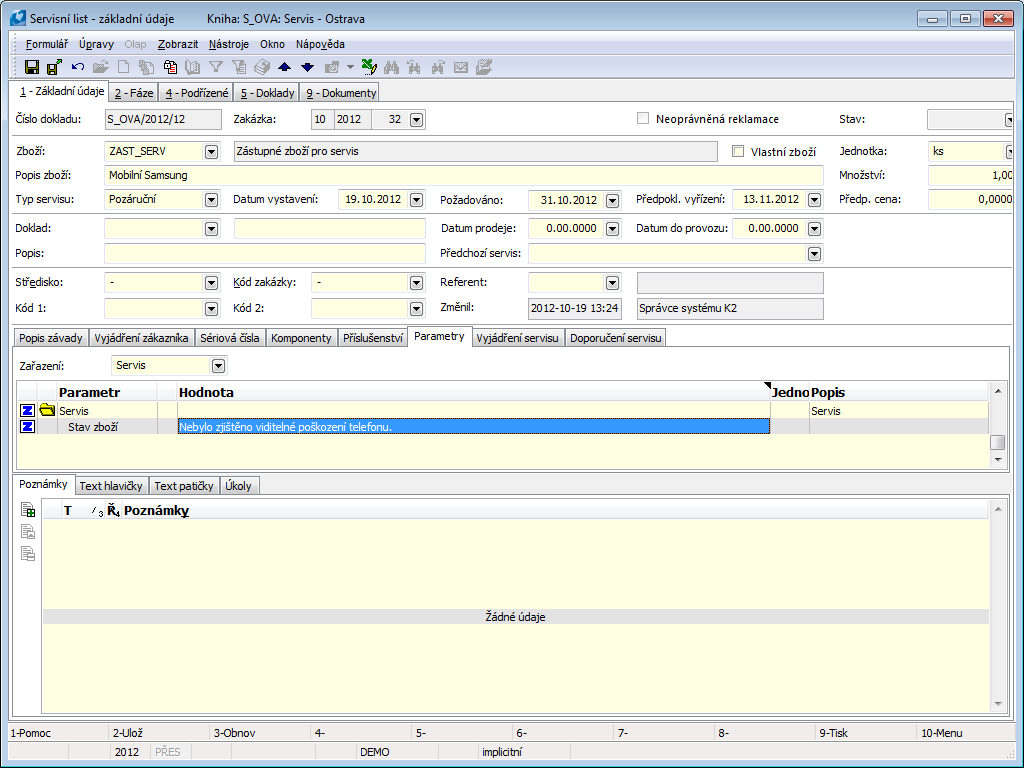Open the Datum vystavení date picker dropdown
Image resolution: width=1024 pixels, height=768 pixels.
[418, 199]
